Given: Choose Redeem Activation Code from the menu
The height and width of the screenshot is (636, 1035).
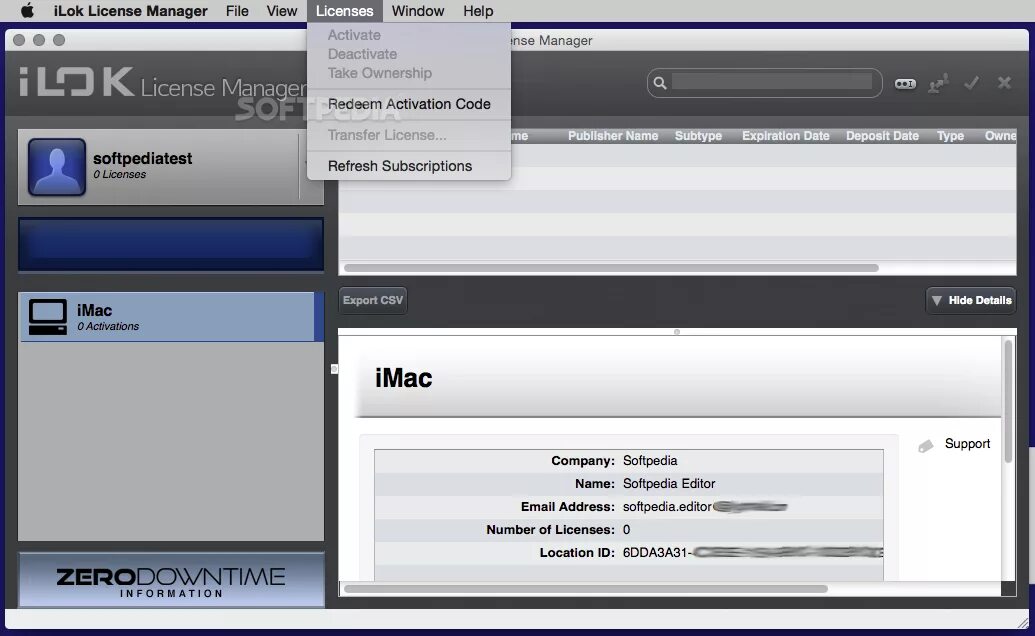Looking at the screenshot, I should 410,104.
